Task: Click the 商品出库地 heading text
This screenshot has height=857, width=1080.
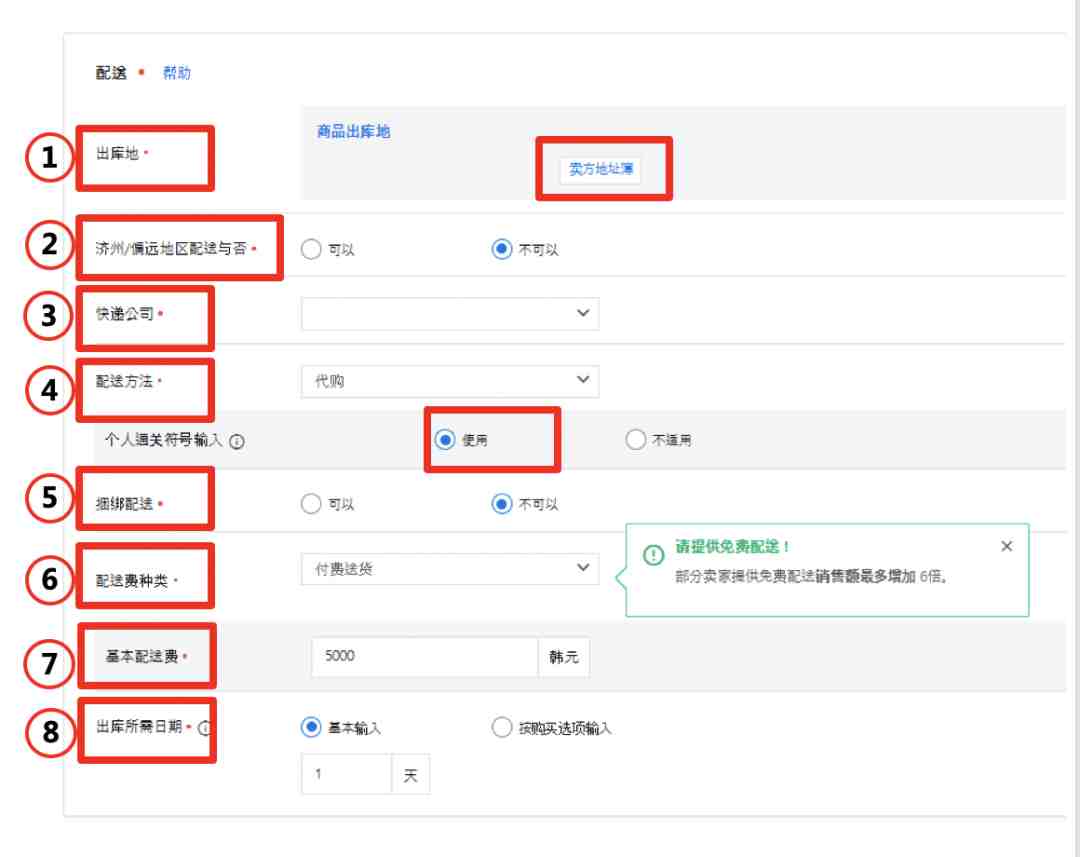Action: pos(353,131)
